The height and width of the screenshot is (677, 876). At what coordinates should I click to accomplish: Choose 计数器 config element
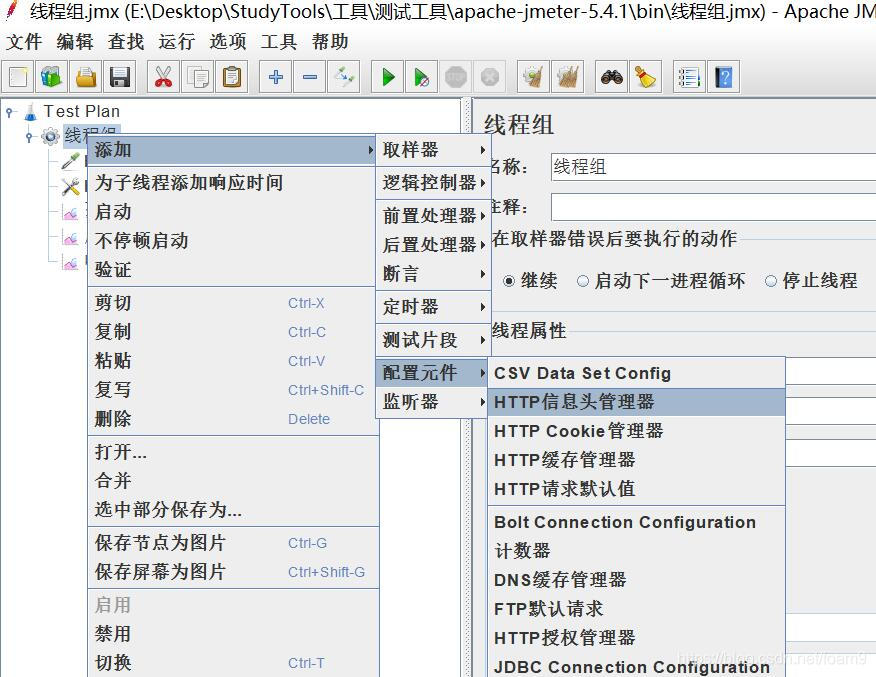(636, 551)
